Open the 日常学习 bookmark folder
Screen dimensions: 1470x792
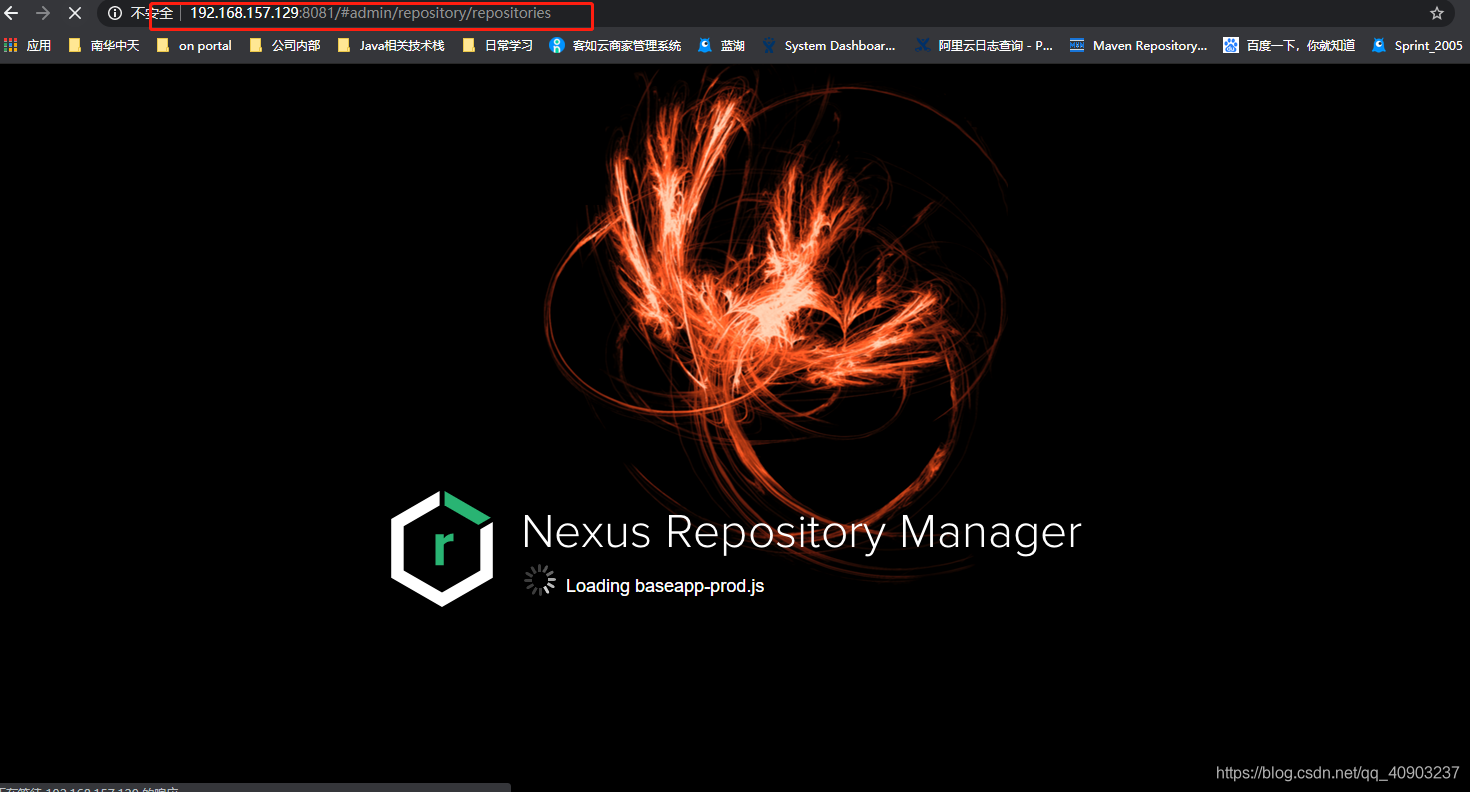498,45
